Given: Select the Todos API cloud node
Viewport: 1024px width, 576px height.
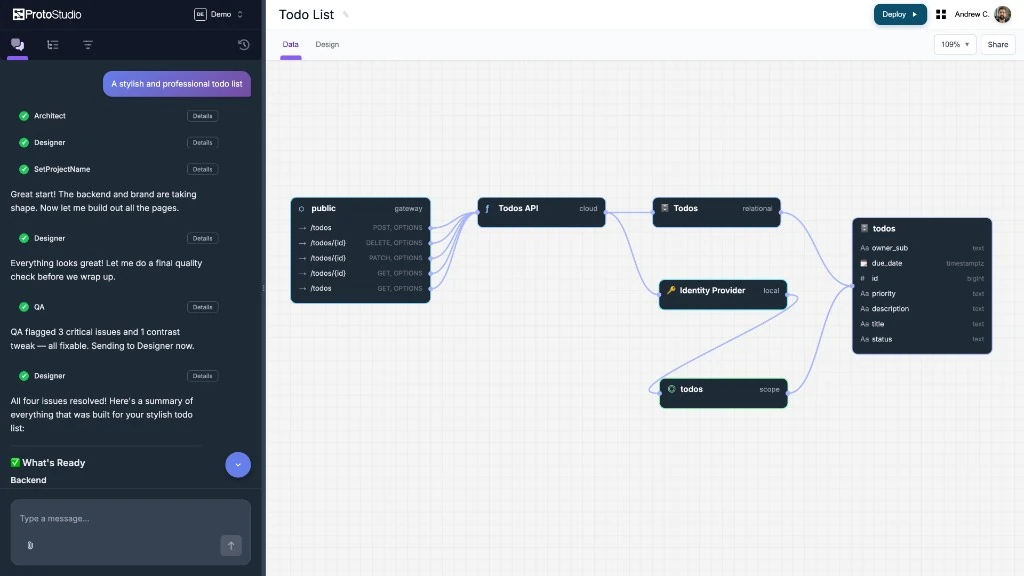Looking at the screenshot, I should (x=541, y=212).
